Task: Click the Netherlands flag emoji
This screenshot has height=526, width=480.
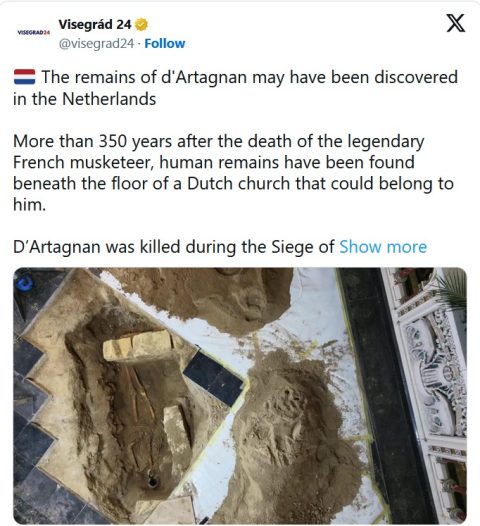Action: click(x=24, y=77)
